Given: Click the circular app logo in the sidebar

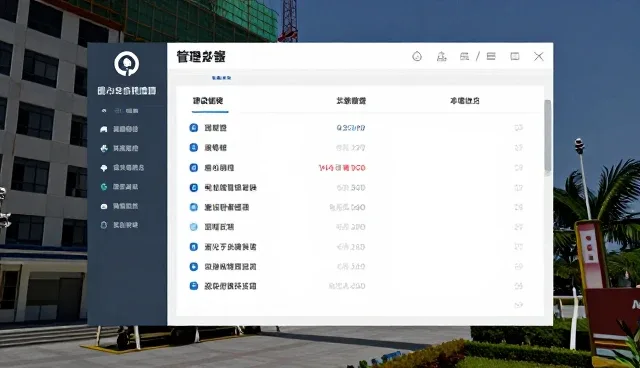Looking at the screenshot, I should click(x=127, y=64).
